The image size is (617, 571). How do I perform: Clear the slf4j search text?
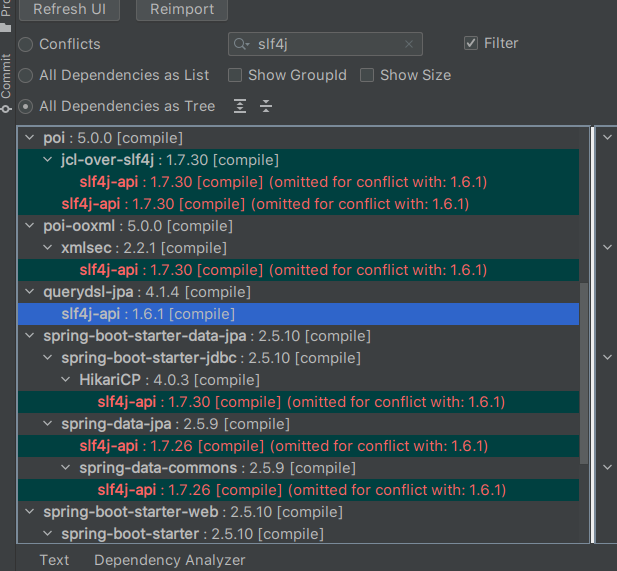[x=409, y=44]
